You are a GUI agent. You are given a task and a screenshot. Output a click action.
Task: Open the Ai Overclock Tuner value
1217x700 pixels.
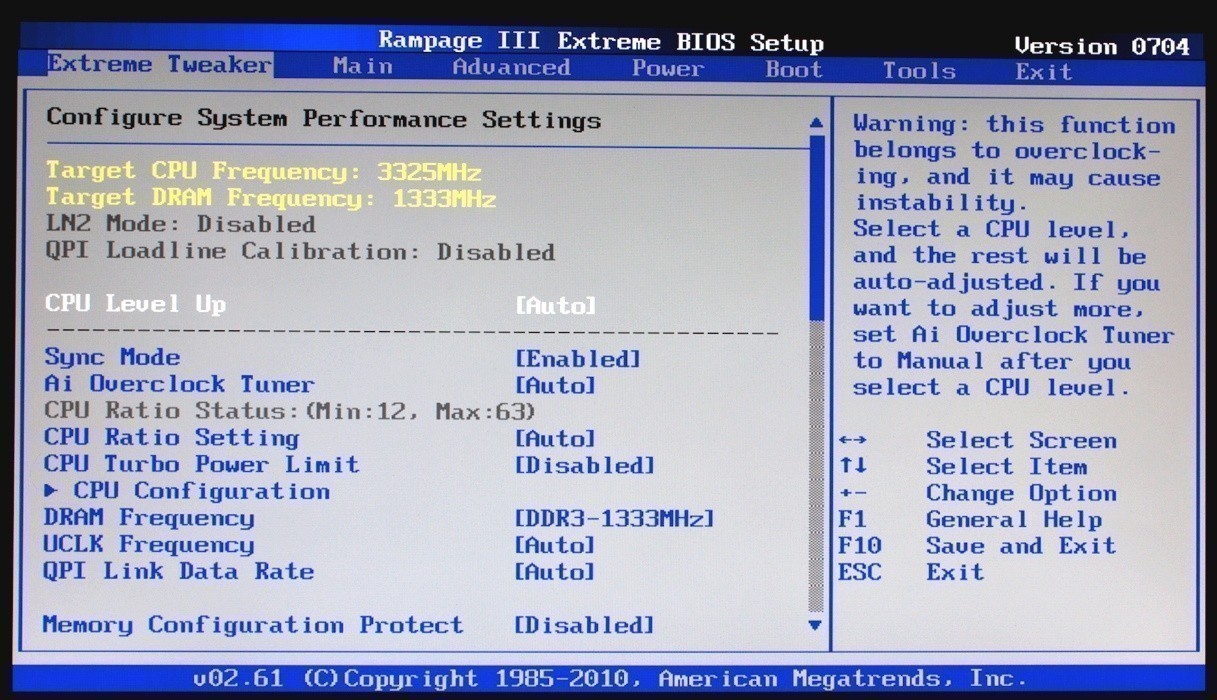tap(556, 385)
